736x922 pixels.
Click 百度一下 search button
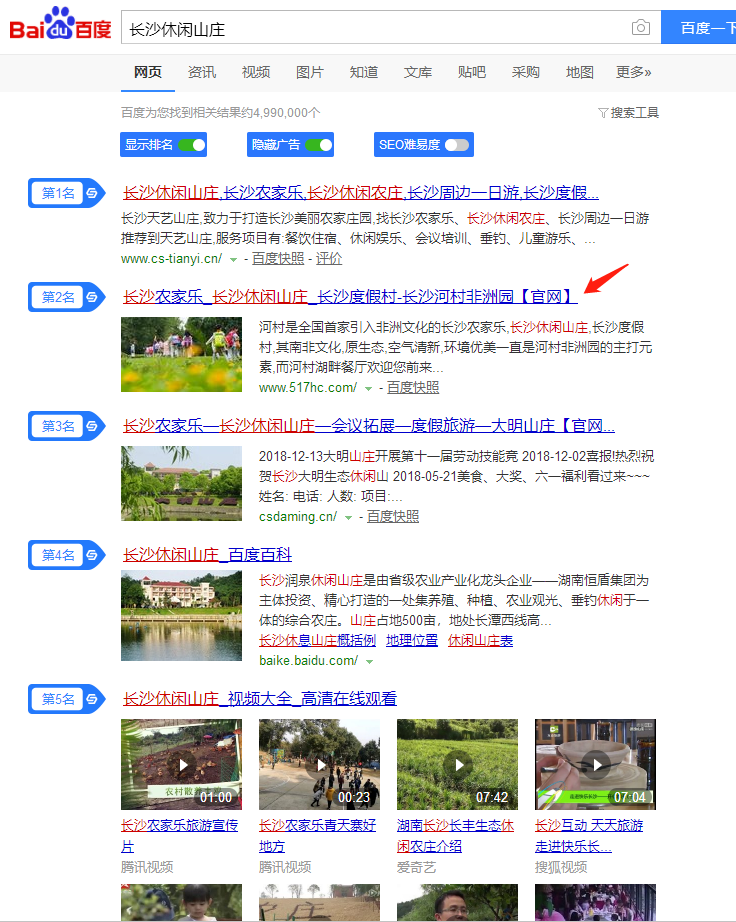coord(698,27)
